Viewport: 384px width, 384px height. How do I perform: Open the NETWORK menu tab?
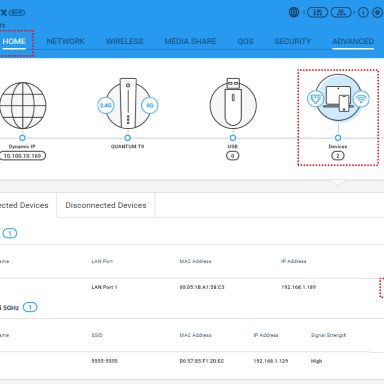pos(66,41)
